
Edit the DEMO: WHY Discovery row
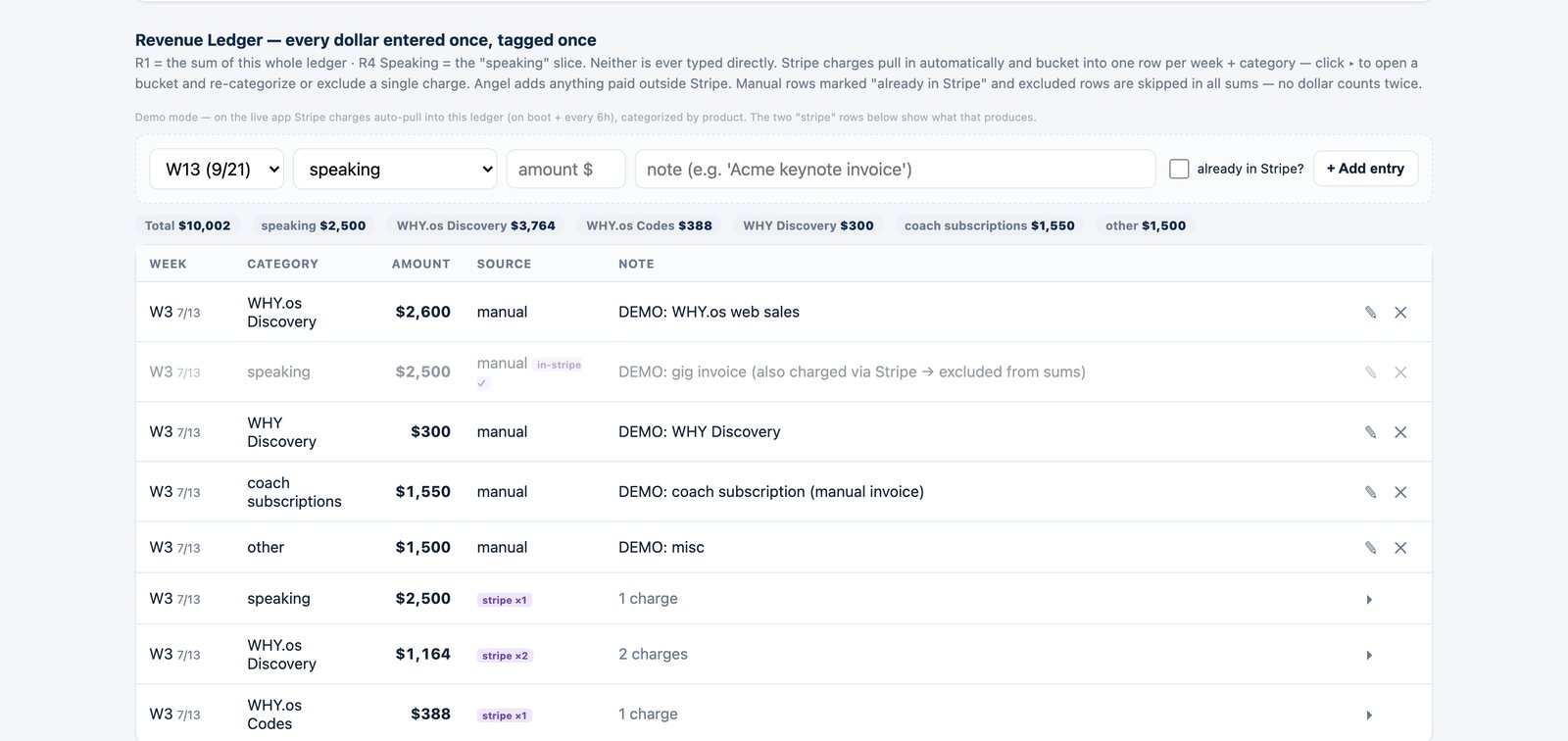pyautogui.click(x=1370, y=432)
